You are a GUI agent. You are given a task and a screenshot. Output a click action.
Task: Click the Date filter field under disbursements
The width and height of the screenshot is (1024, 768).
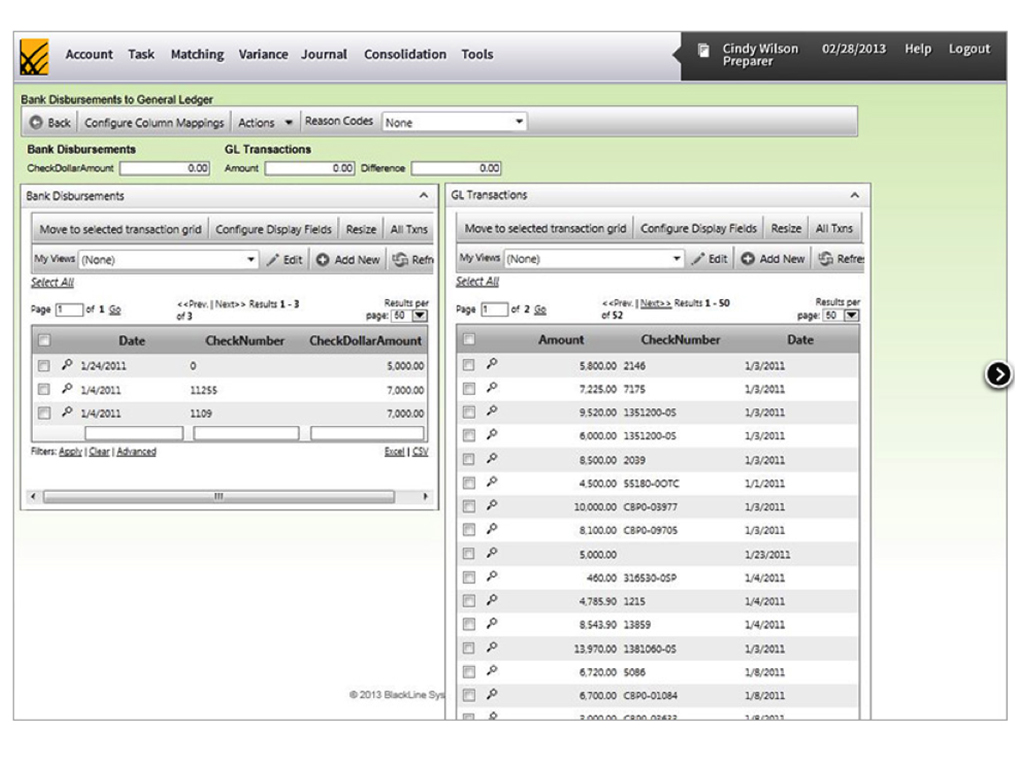(x=134, y=433)
